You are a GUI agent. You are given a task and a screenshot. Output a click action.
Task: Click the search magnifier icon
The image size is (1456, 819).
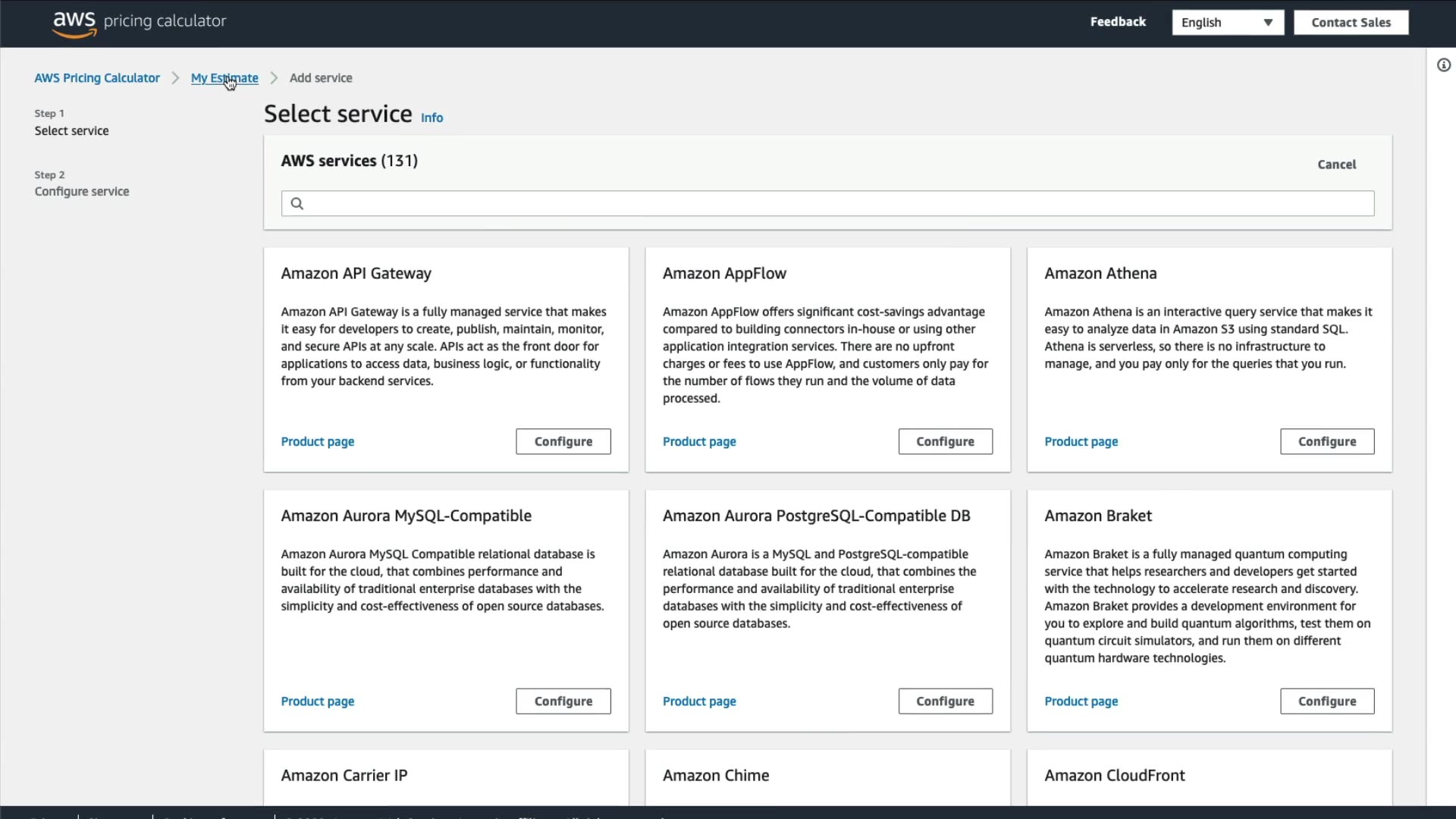tap(297, 203)
